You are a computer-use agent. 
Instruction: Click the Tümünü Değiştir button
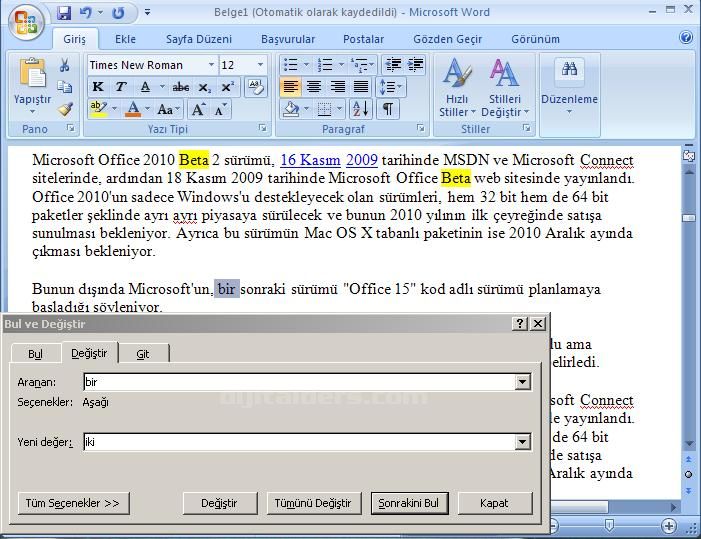[313, 503]
